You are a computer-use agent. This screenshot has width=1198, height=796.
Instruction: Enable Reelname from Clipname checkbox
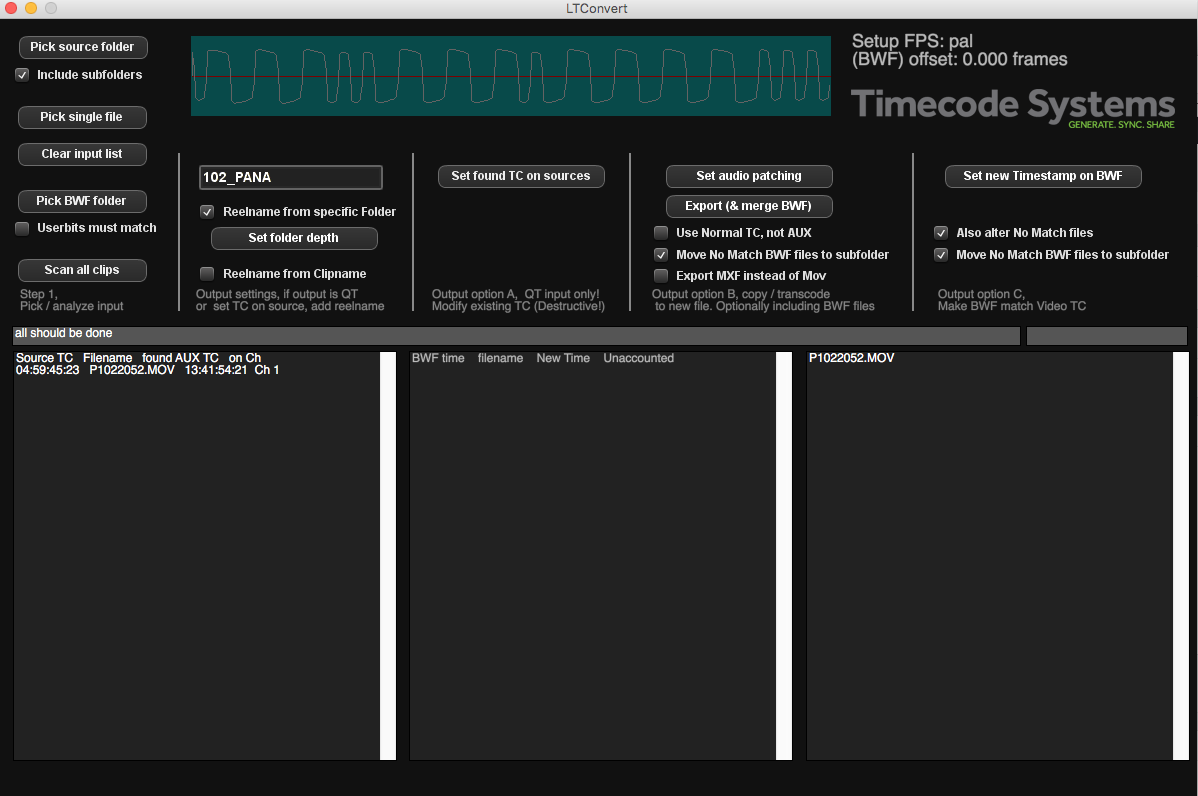[x=207, y=274]
